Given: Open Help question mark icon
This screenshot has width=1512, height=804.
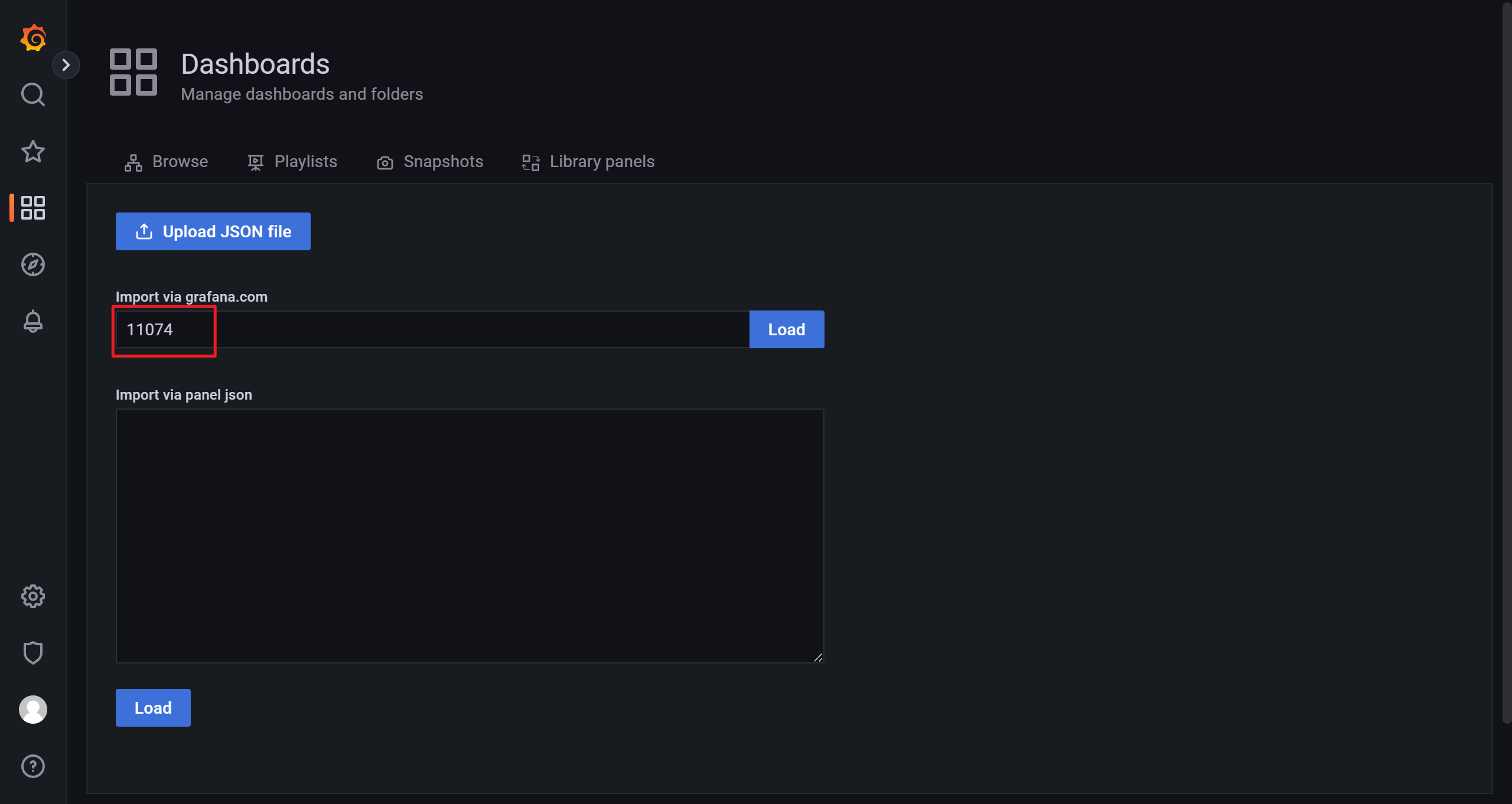Looking at the screenshot, I should 33,766.
